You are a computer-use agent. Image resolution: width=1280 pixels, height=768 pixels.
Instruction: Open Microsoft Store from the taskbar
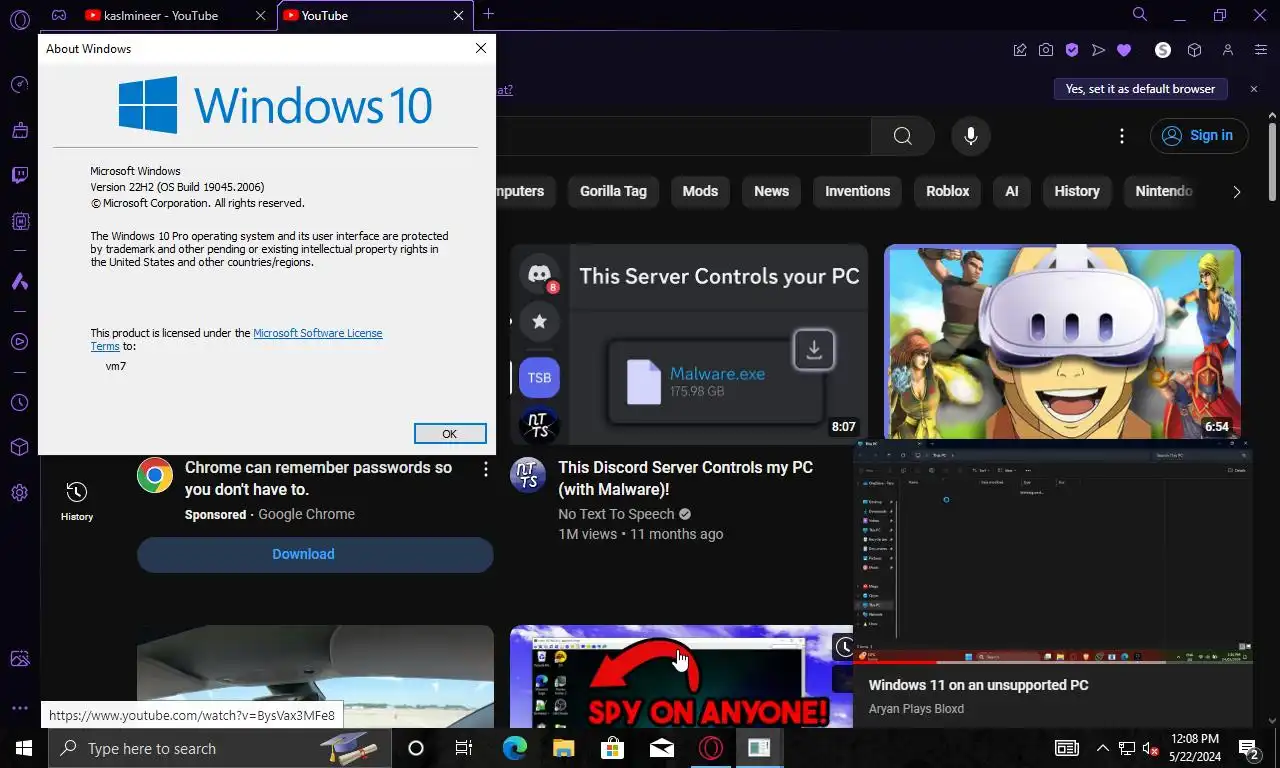(x=612, y=748)
